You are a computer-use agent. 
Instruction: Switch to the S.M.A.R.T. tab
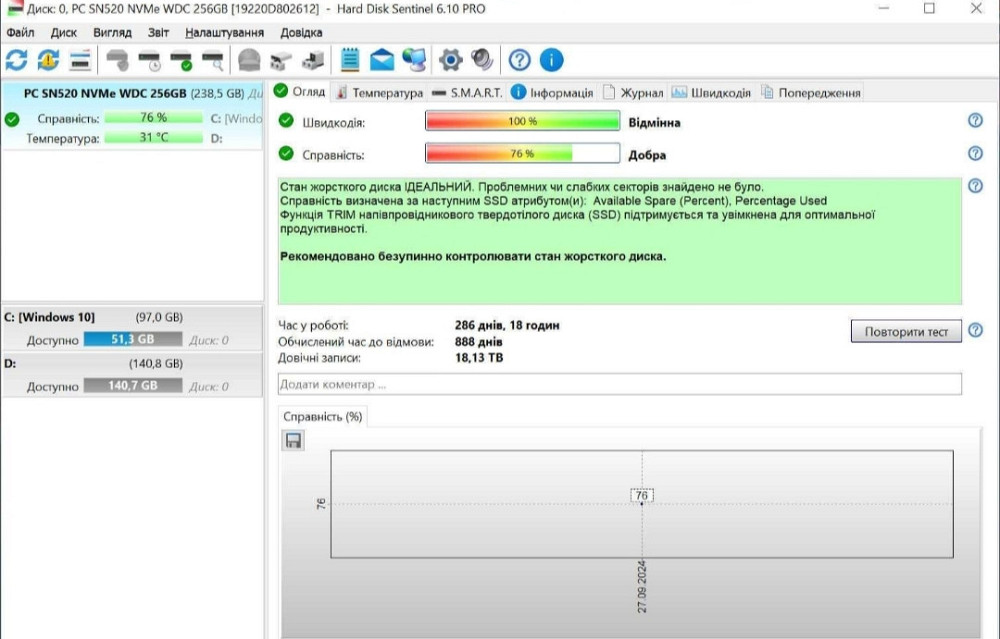click(468, 92)
